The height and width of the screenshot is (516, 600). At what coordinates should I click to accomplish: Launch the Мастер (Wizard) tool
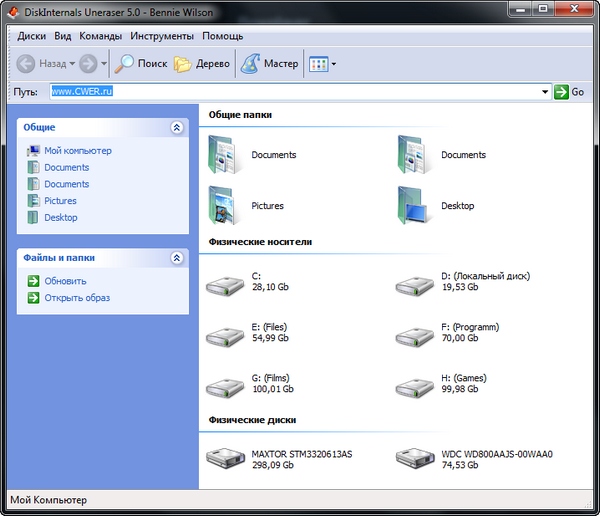(x=250, y=64)
